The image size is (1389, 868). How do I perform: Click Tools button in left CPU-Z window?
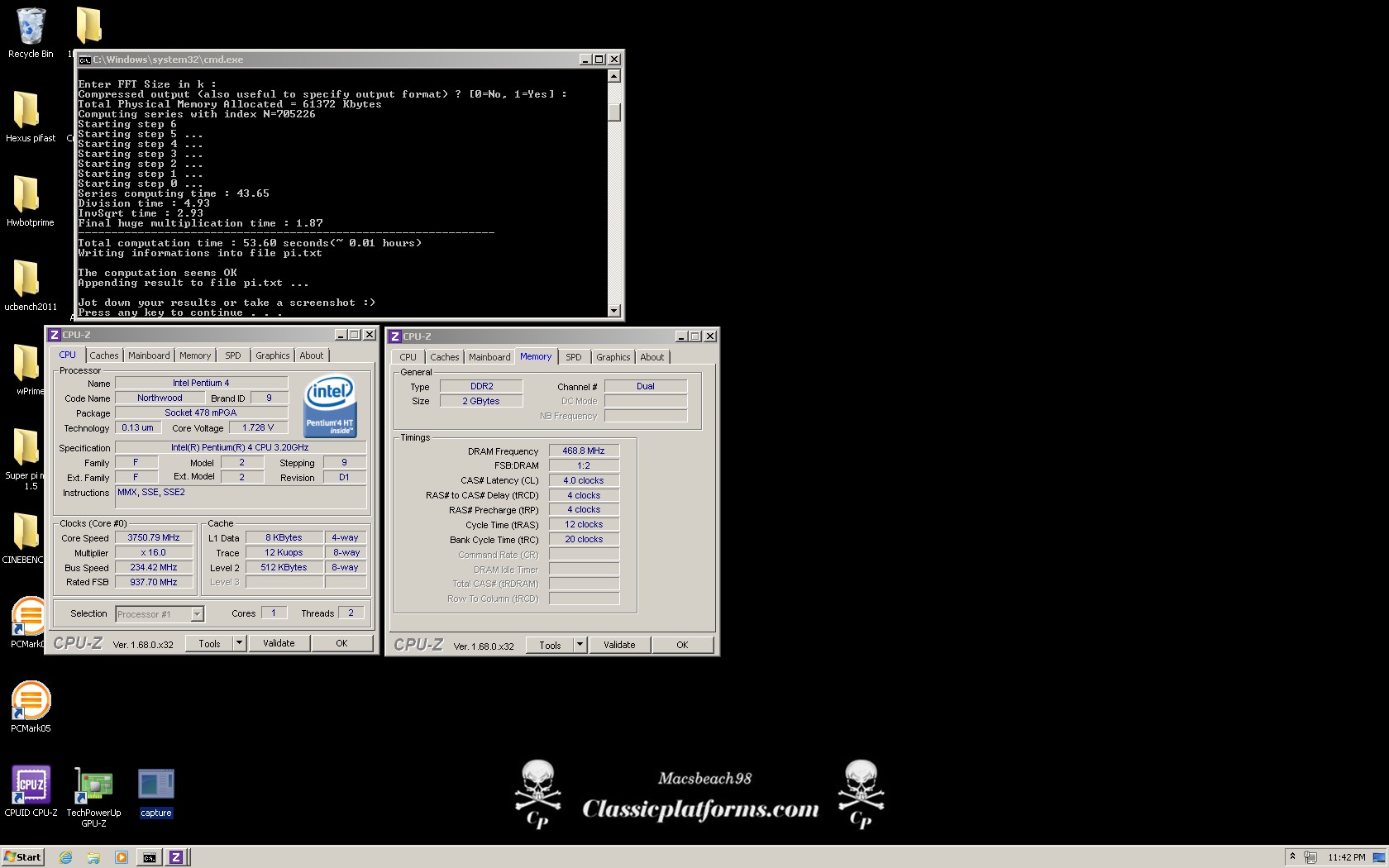pyautogui.click(x=210, y=643)
